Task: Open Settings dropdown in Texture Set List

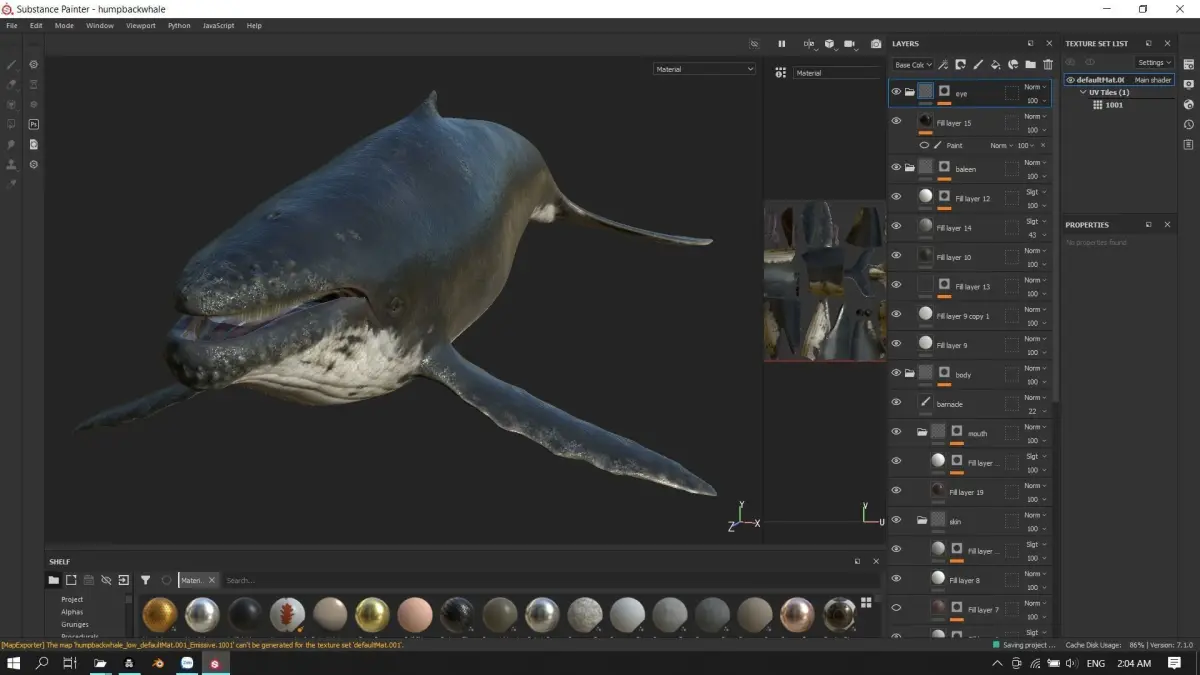Action: 1154,62
